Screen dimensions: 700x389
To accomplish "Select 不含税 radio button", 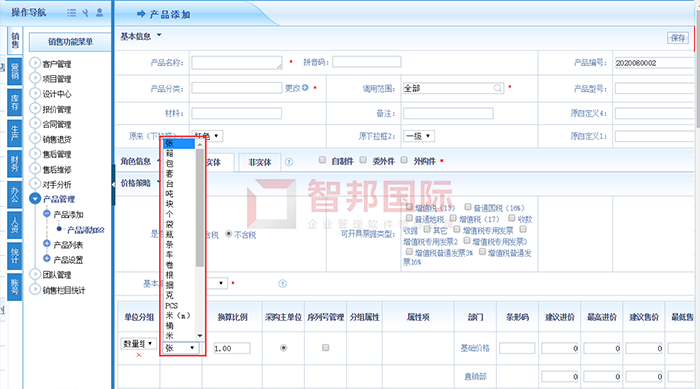I will [x=229, y=234].
